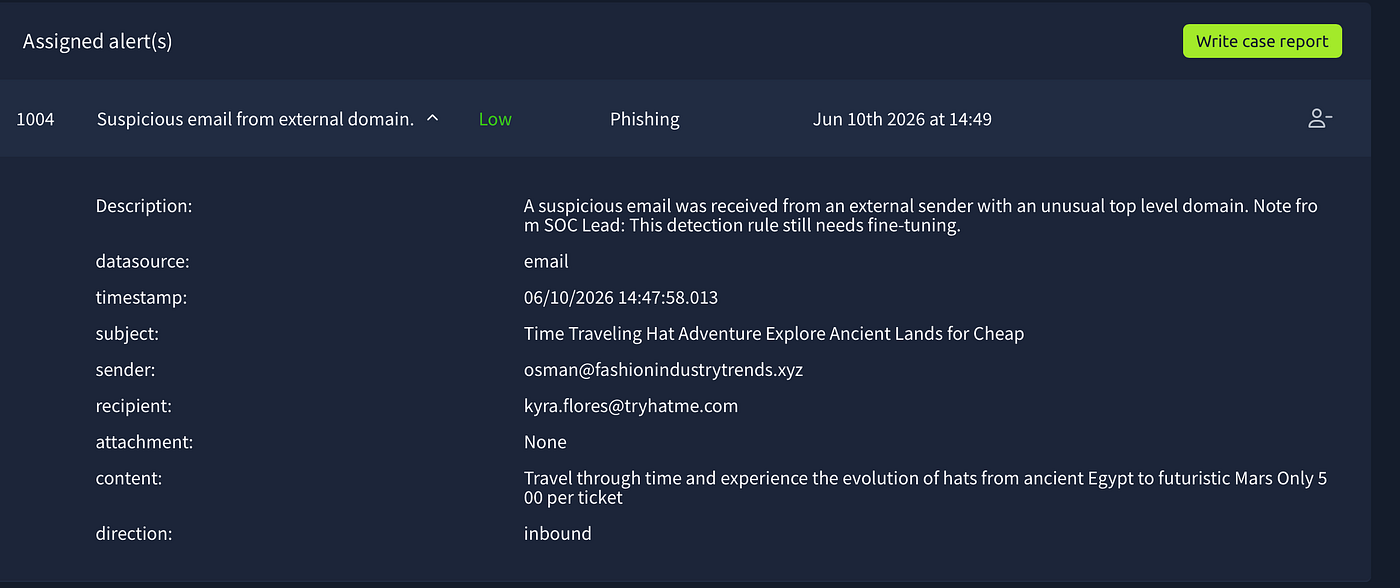This screenshot has height=588, width=1400.
Task: Click the direction value inbound
Action: tap(557, 534)
